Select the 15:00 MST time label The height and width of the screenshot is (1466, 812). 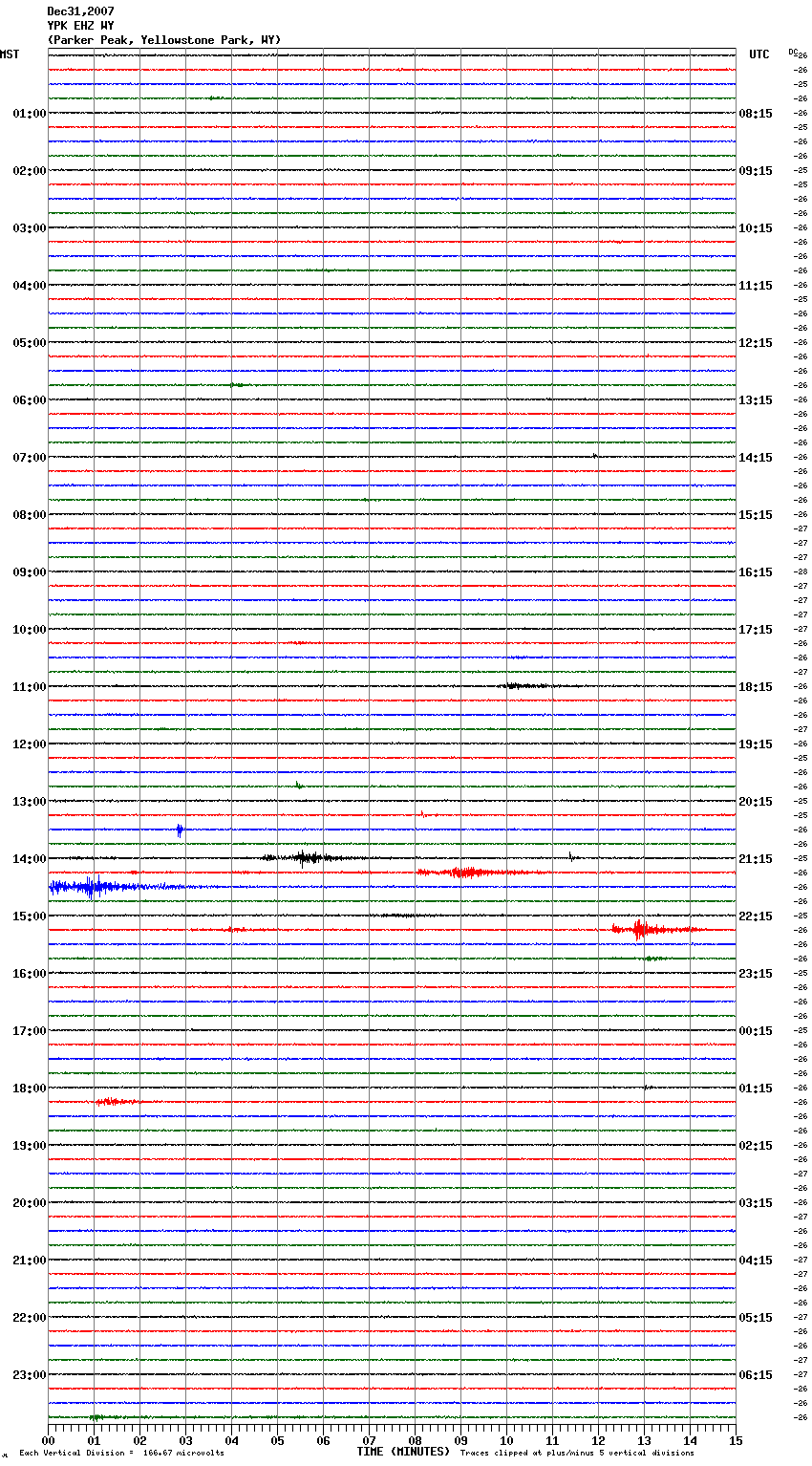click(29, 916)
